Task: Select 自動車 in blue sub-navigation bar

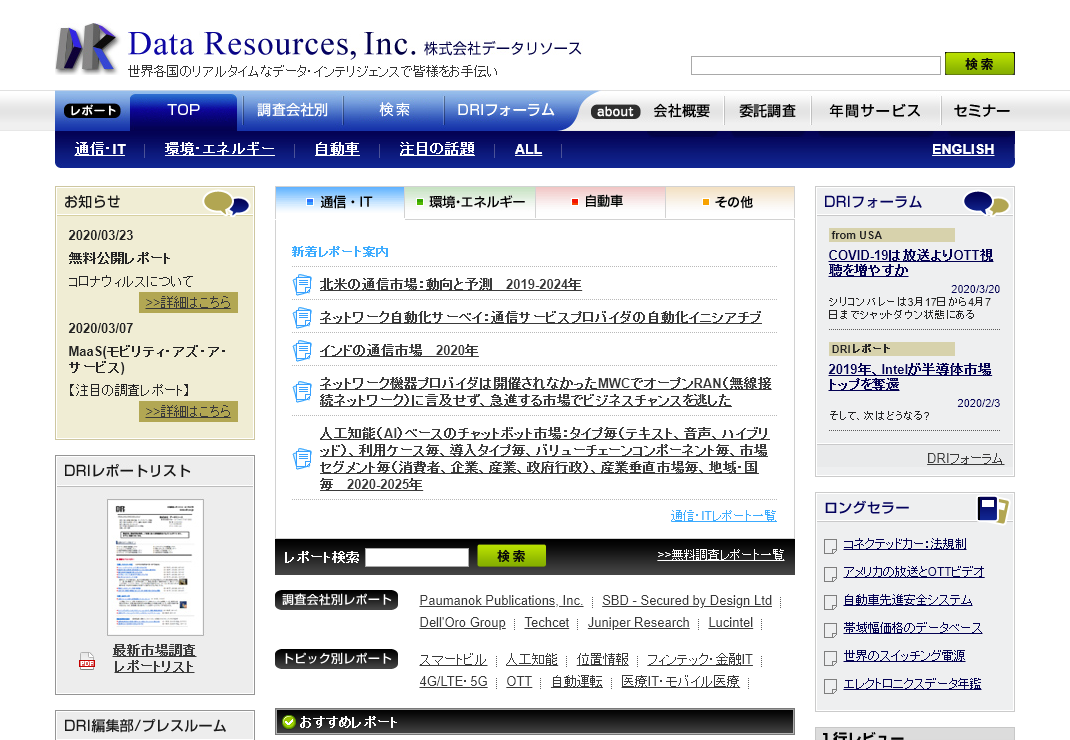Action: [337, 150]
